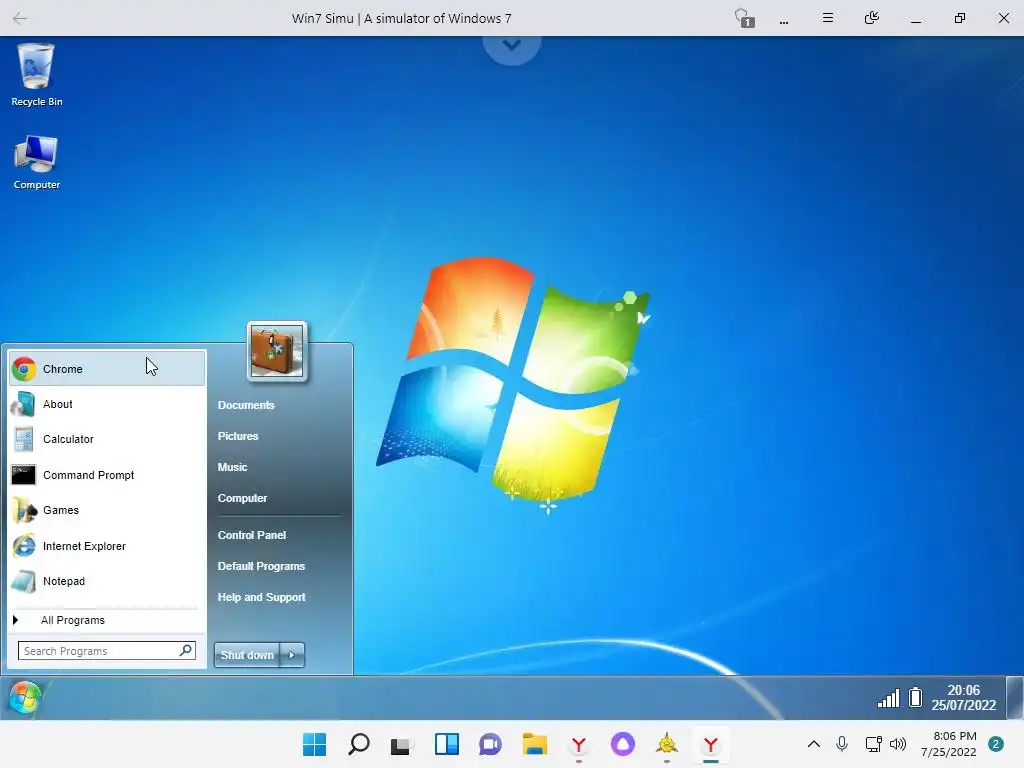The image size is (1024, 768).
Task: Launch Chrome from the Start menu
Action: (107, 368)
